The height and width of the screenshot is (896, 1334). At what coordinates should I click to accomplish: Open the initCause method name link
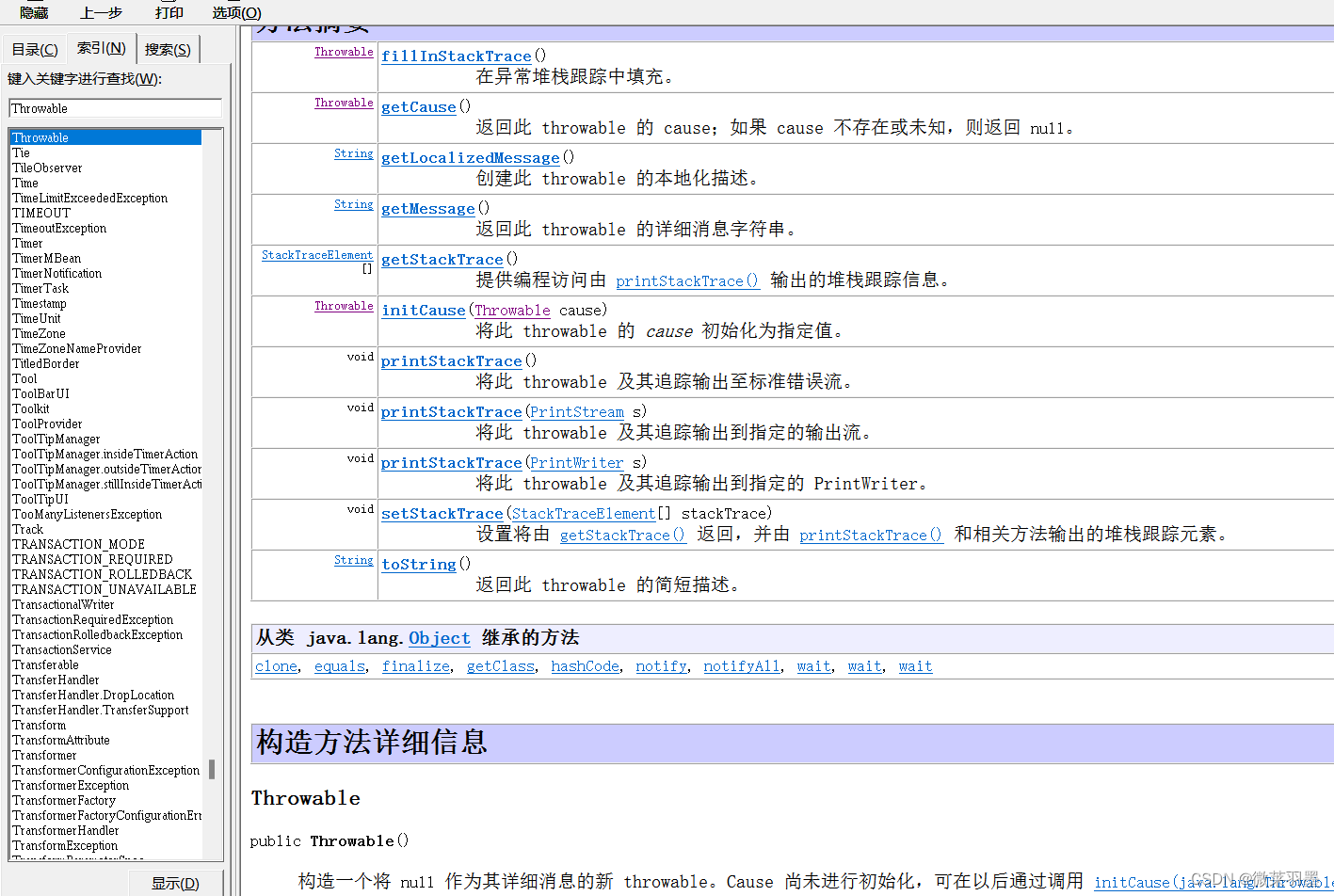(x=423, y=311)
